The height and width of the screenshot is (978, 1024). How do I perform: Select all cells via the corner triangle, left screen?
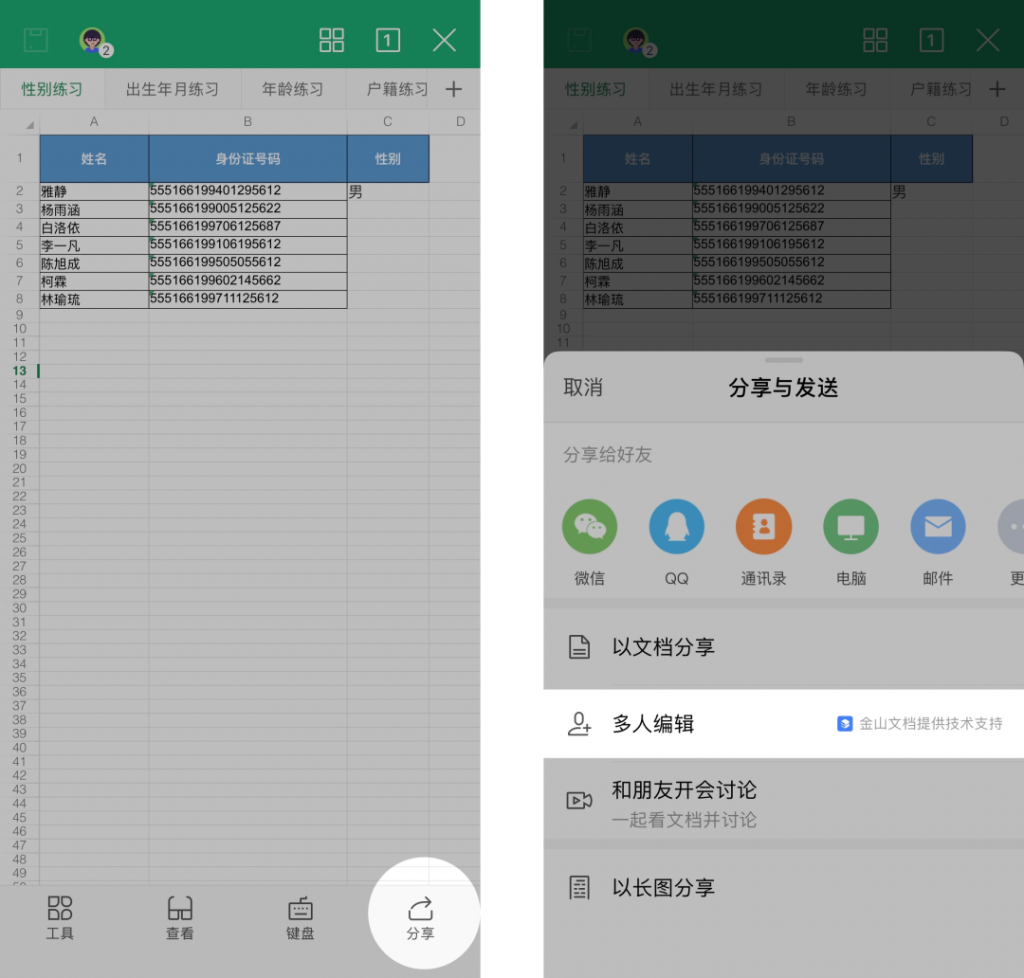(x=29, y=124)
